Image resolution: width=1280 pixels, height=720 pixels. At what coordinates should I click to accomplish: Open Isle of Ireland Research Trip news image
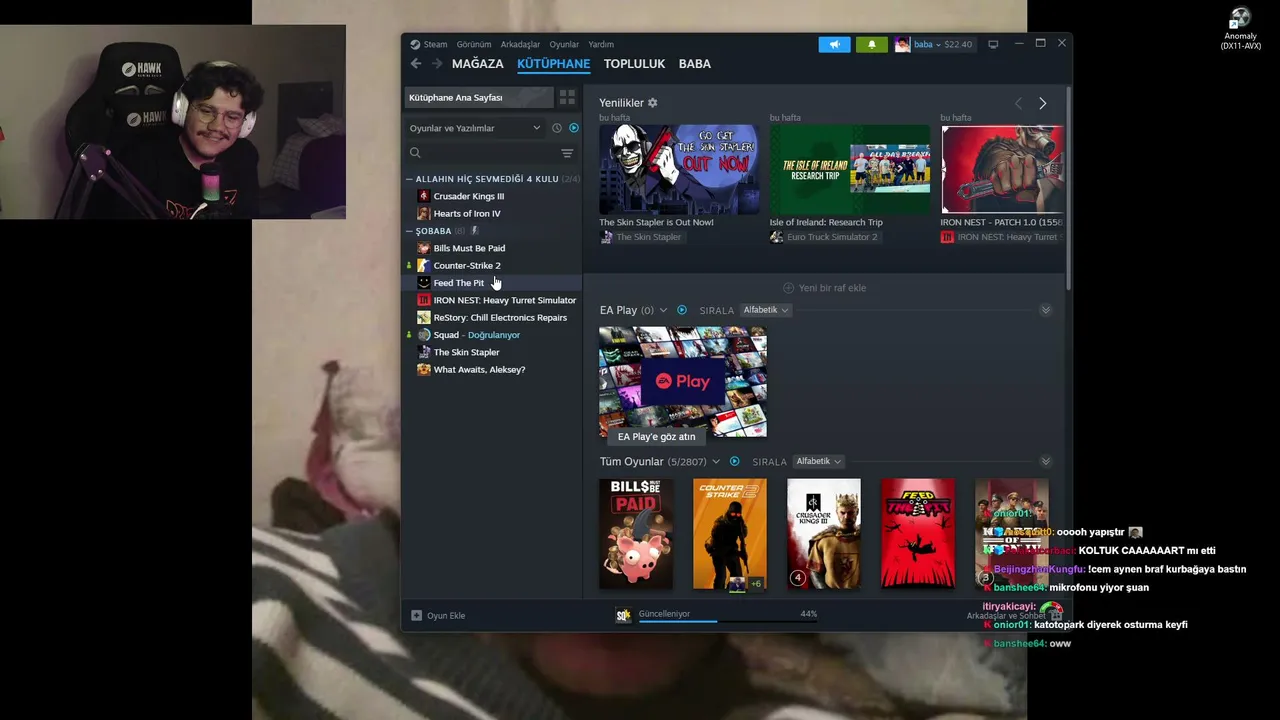[x=850, y=169]
